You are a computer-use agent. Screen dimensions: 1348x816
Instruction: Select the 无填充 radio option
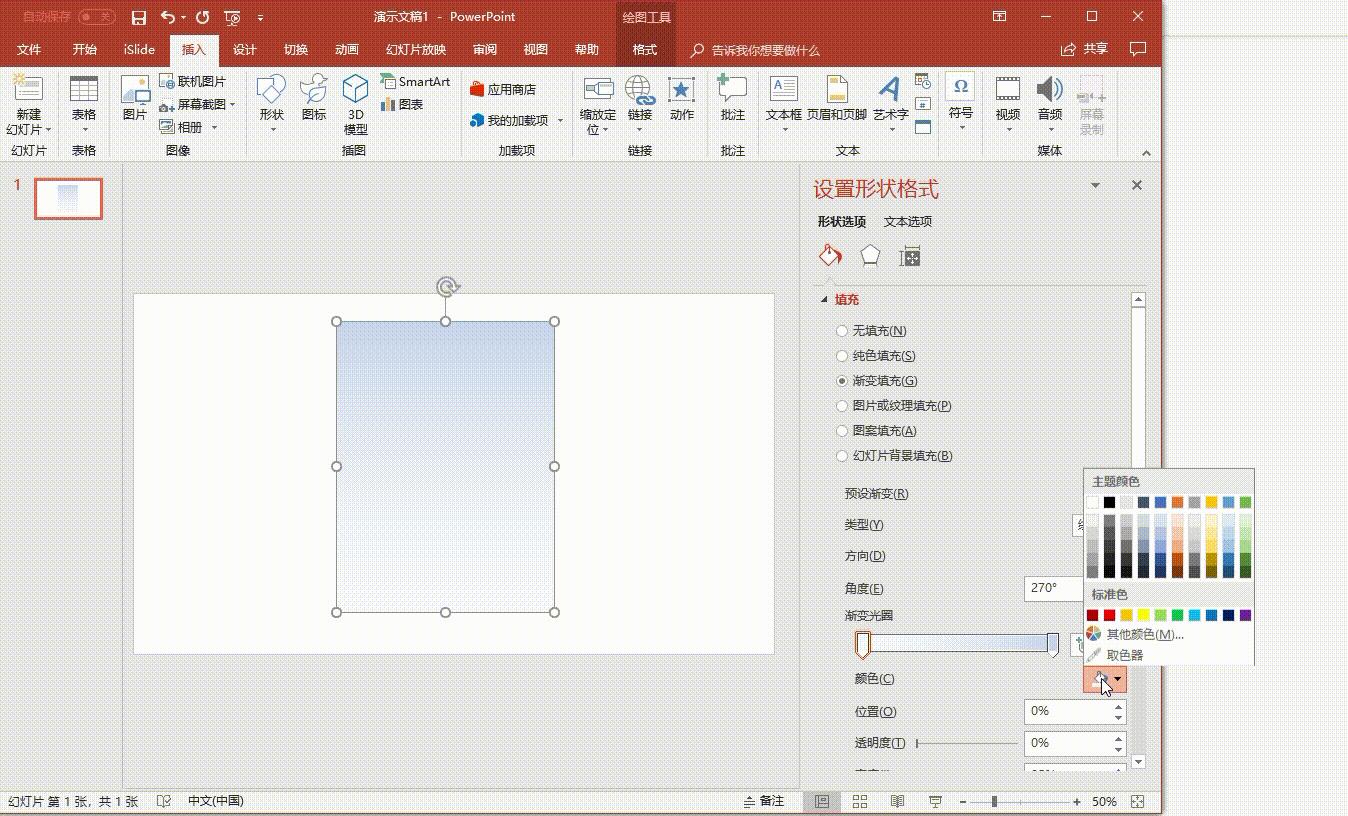[842, 330]
